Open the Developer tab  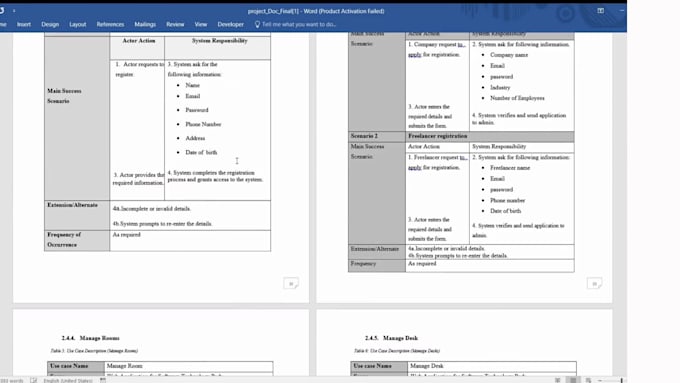230,24
